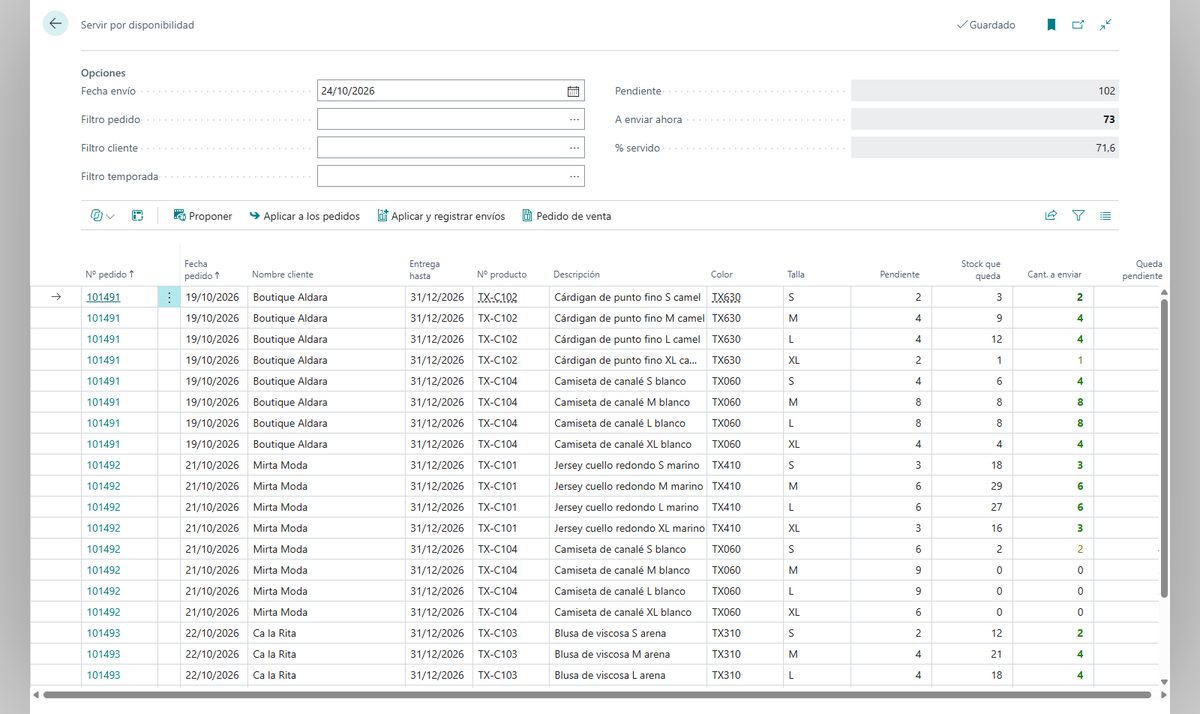Sort by the Nº pedido column header

pyautogui.click(x=110, y=274)
